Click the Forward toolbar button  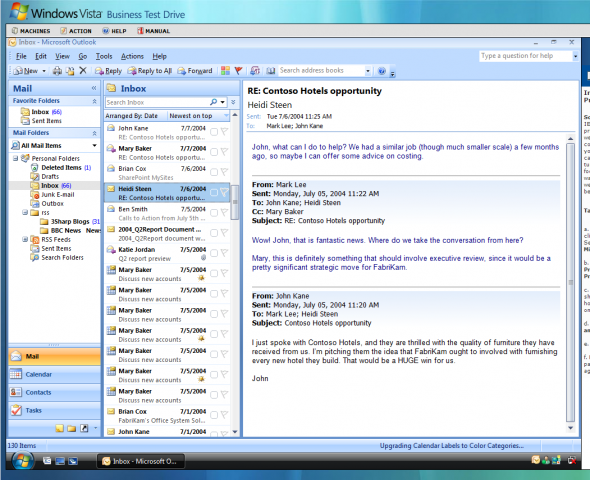195,71
